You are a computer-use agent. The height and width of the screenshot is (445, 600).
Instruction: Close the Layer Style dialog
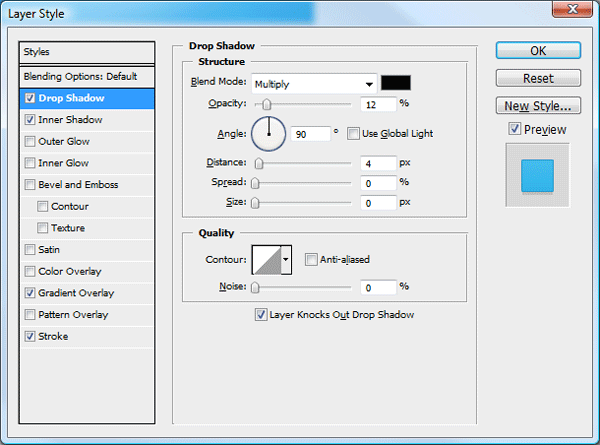[572, 9]
